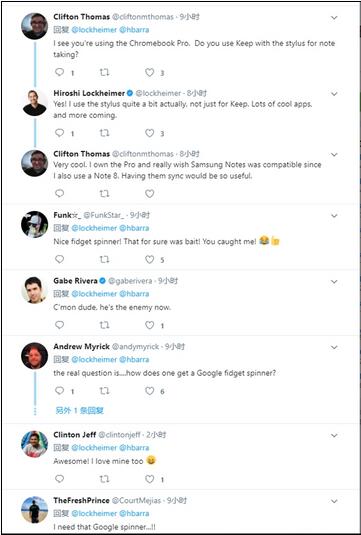
Task: Retweet Hiroshi Lockheimer's stylus reply
Action: (x=104, y=133)
